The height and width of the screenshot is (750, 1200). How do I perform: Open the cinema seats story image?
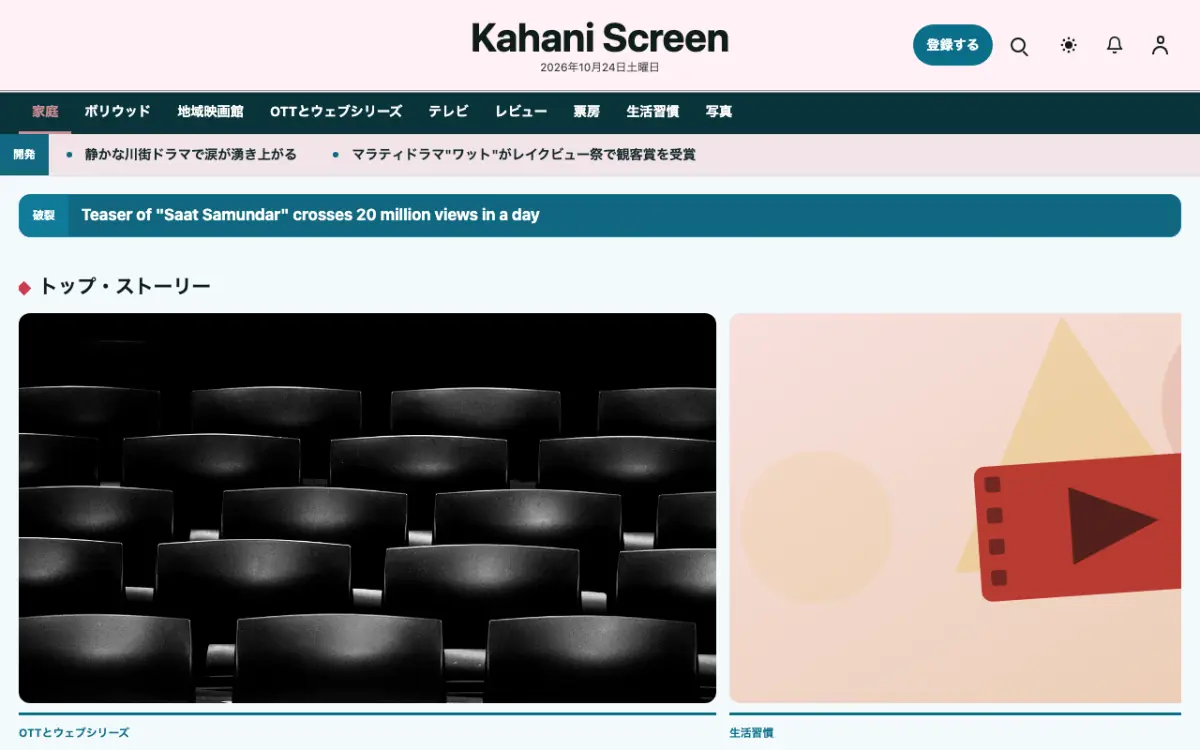click(x=367, y=508)
